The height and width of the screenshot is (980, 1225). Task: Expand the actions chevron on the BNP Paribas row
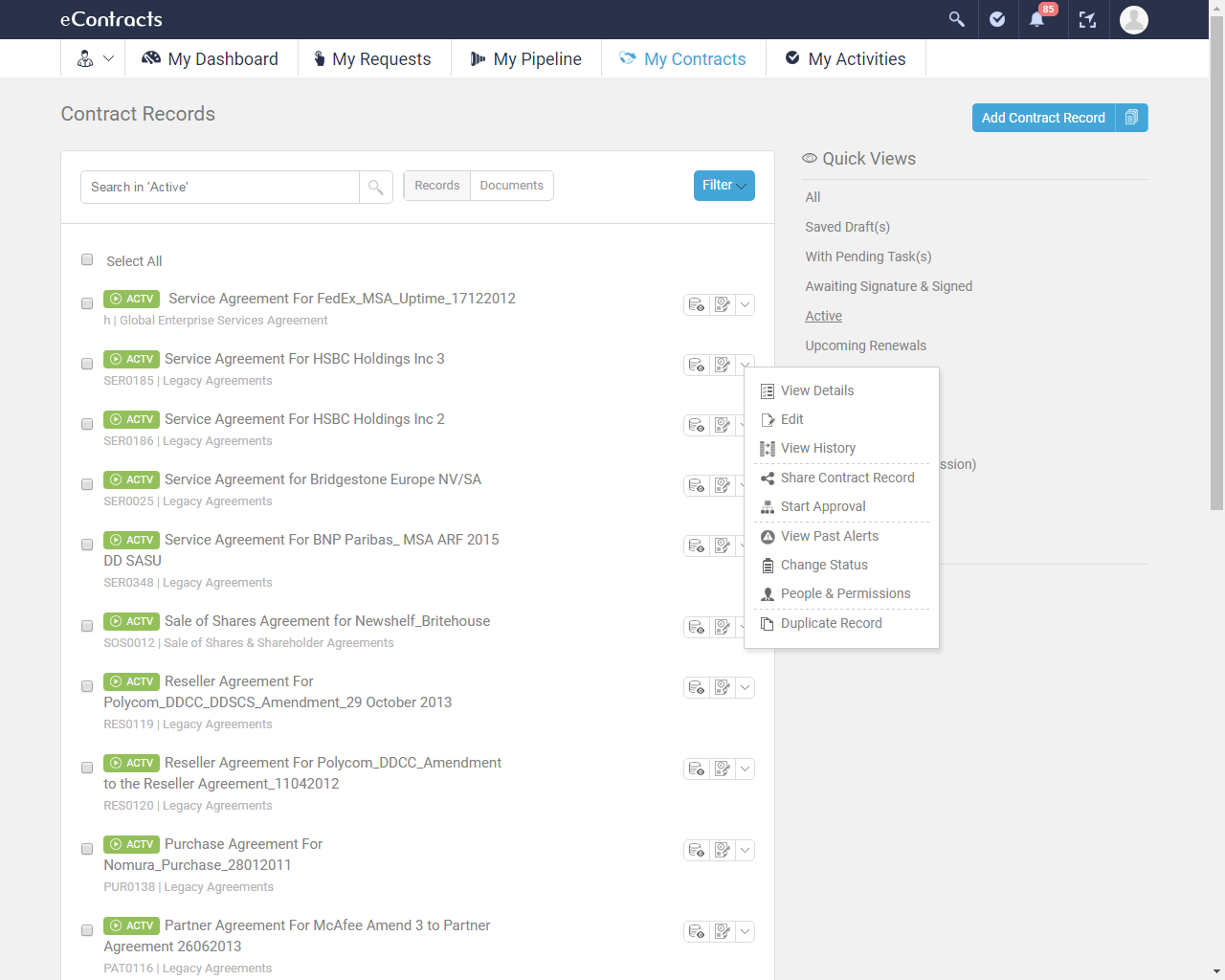tap(745, 546)
